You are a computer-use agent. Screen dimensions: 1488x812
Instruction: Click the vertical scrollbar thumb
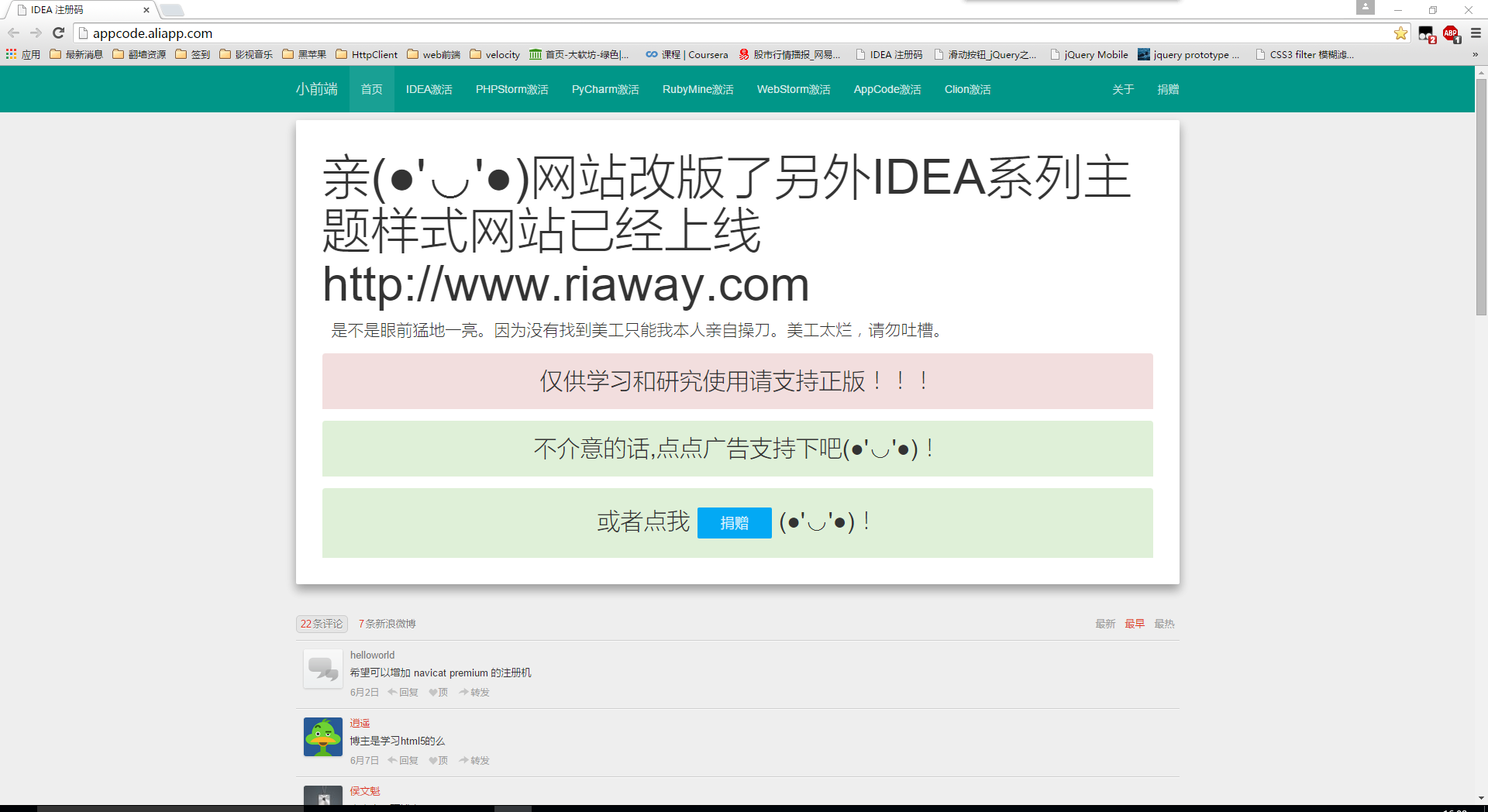pyautogui.click(x=1481, y=197)
